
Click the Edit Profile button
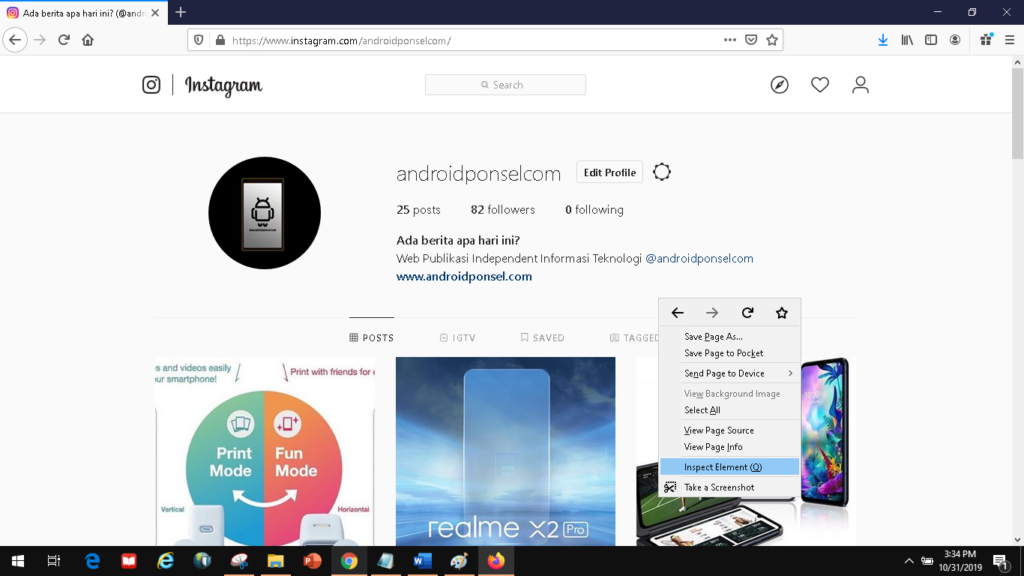609,172
